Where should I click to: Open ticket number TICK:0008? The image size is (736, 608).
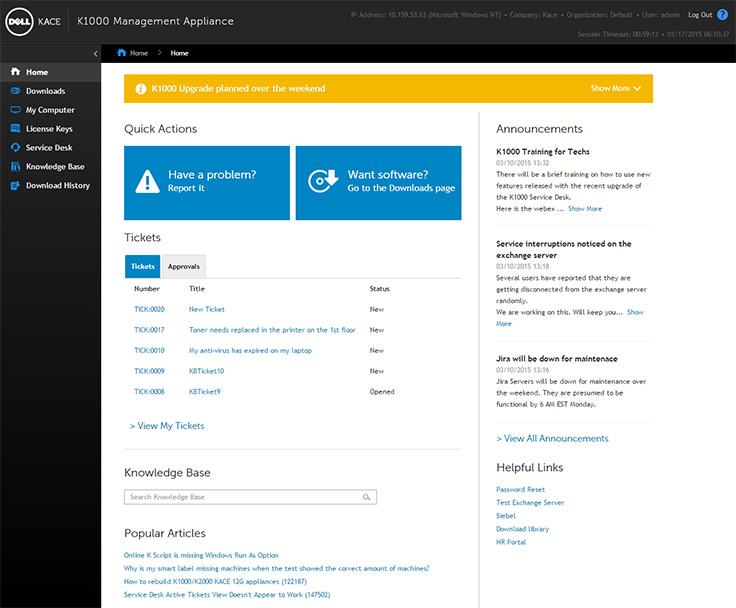149,392
